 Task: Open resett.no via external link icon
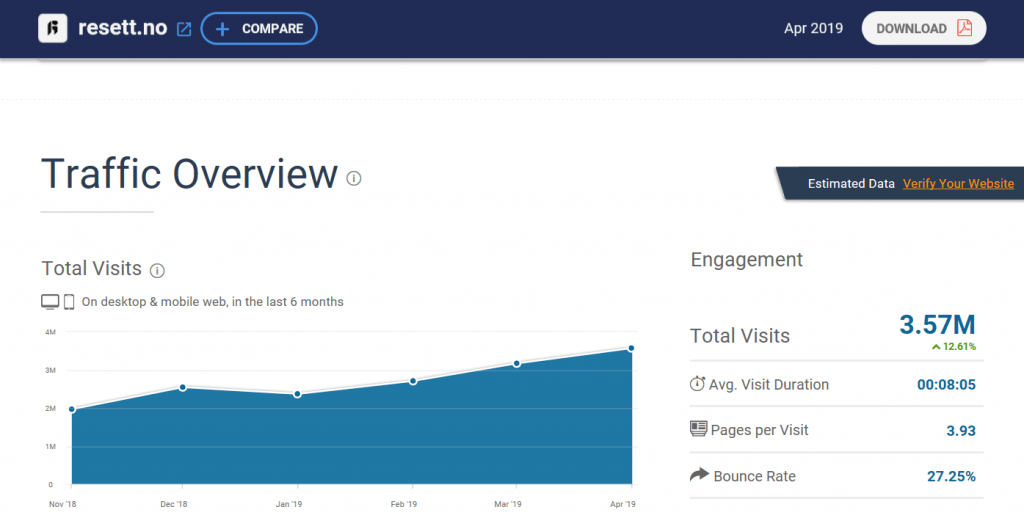pos(184,29)
